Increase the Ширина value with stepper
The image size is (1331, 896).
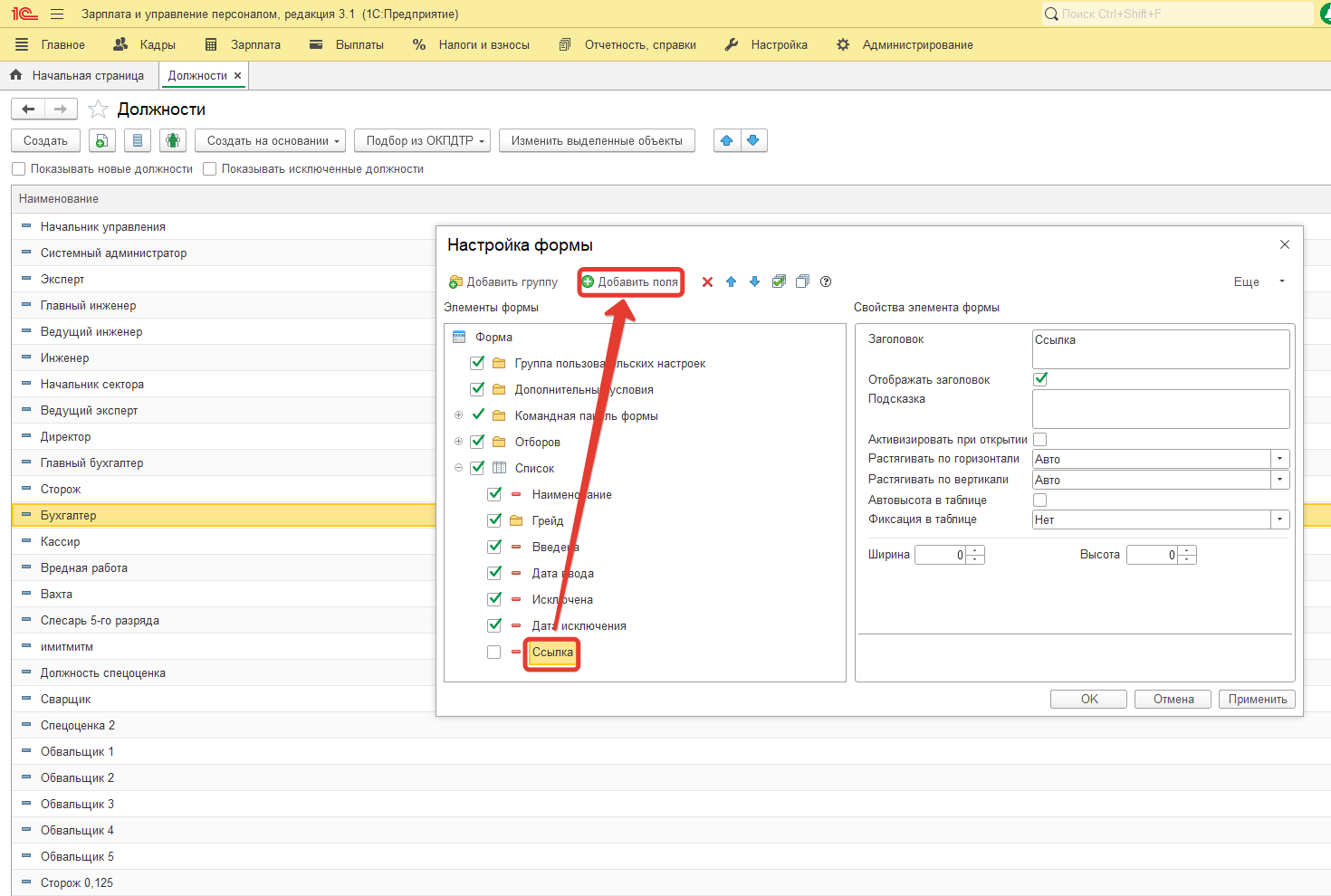point(975,550)
